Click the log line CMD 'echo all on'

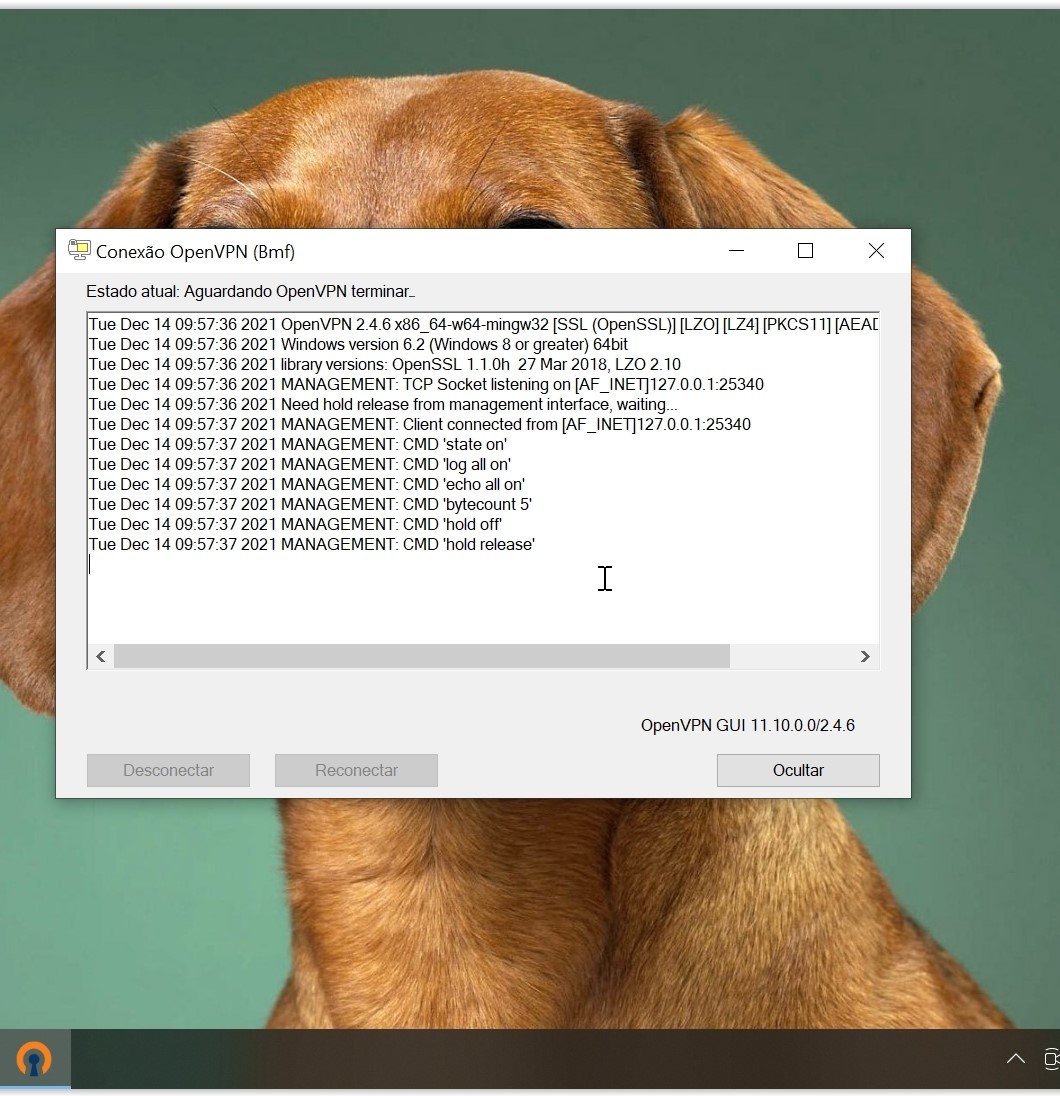click(x=307, y=484)
